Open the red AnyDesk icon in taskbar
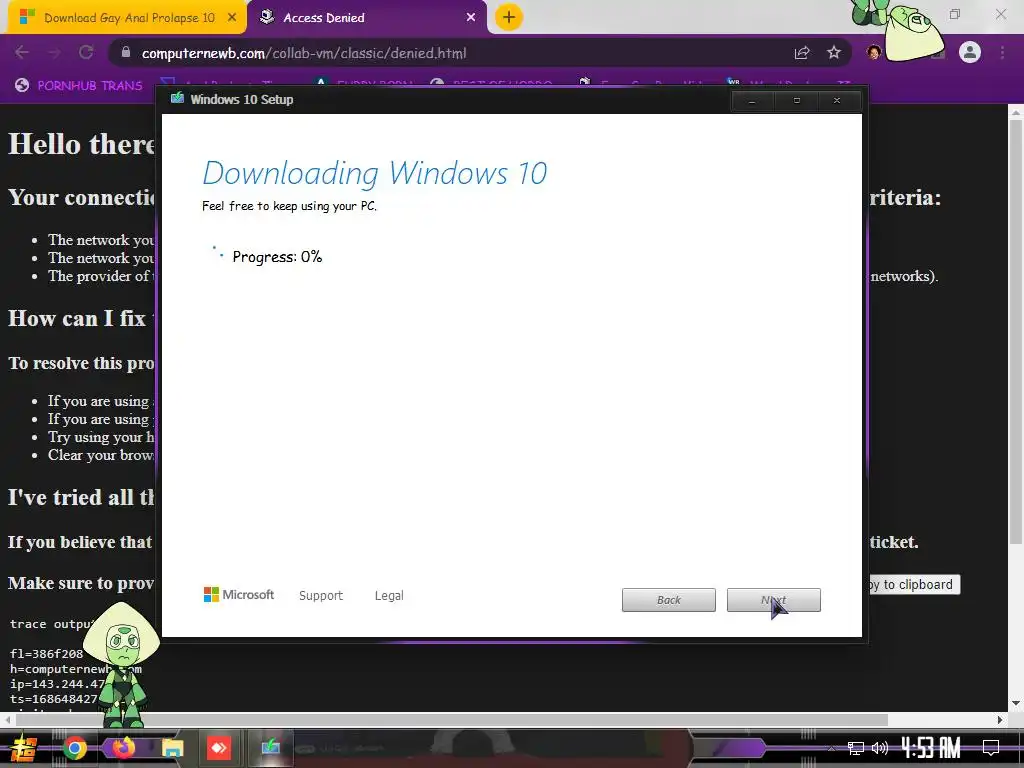 pyautogui.click(x=219, y=748)
